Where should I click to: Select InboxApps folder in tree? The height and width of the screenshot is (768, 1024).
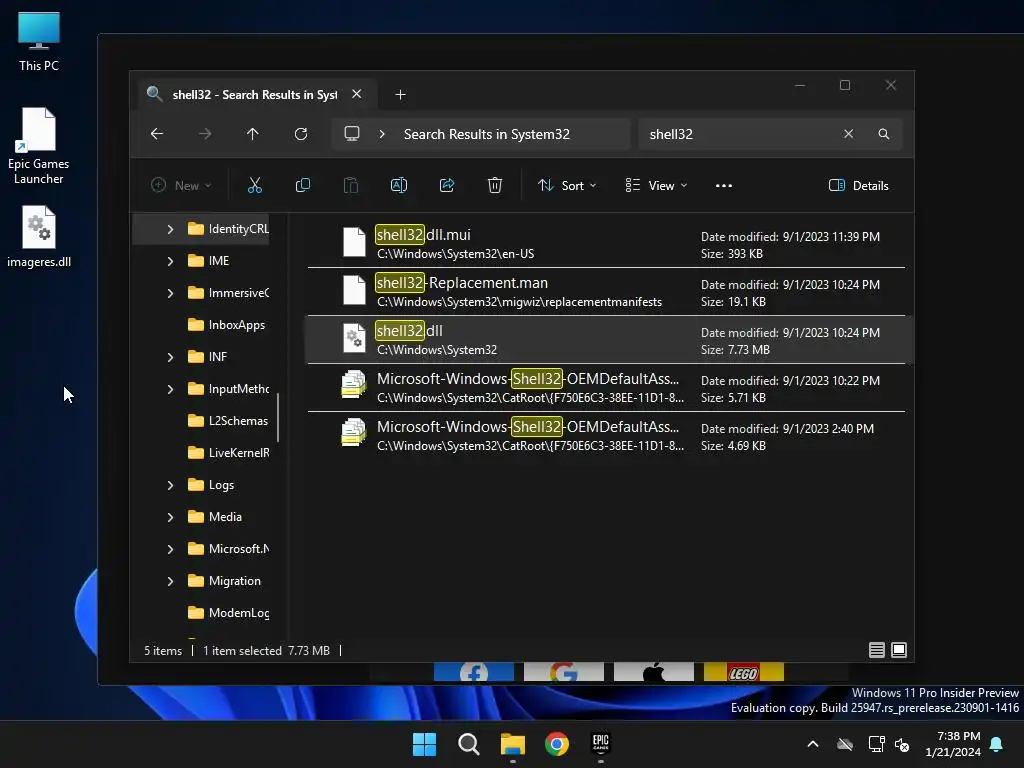pyautogui.click(x=226, y=325)
